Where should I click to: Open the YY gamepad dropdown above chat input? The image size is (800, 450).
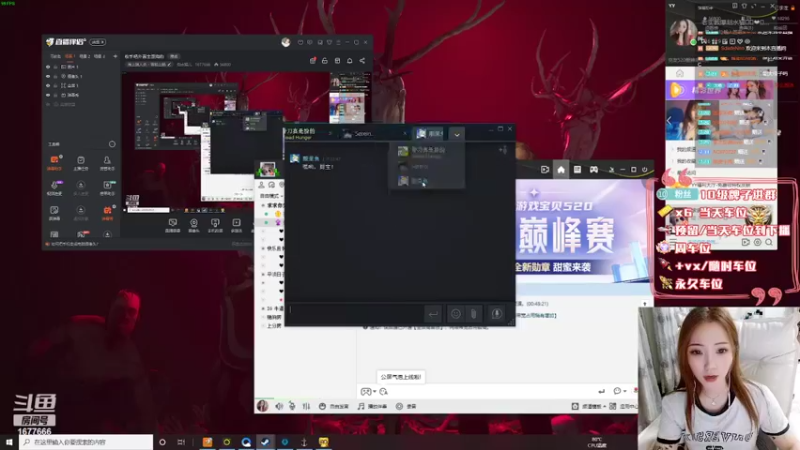tap(368, 391)
